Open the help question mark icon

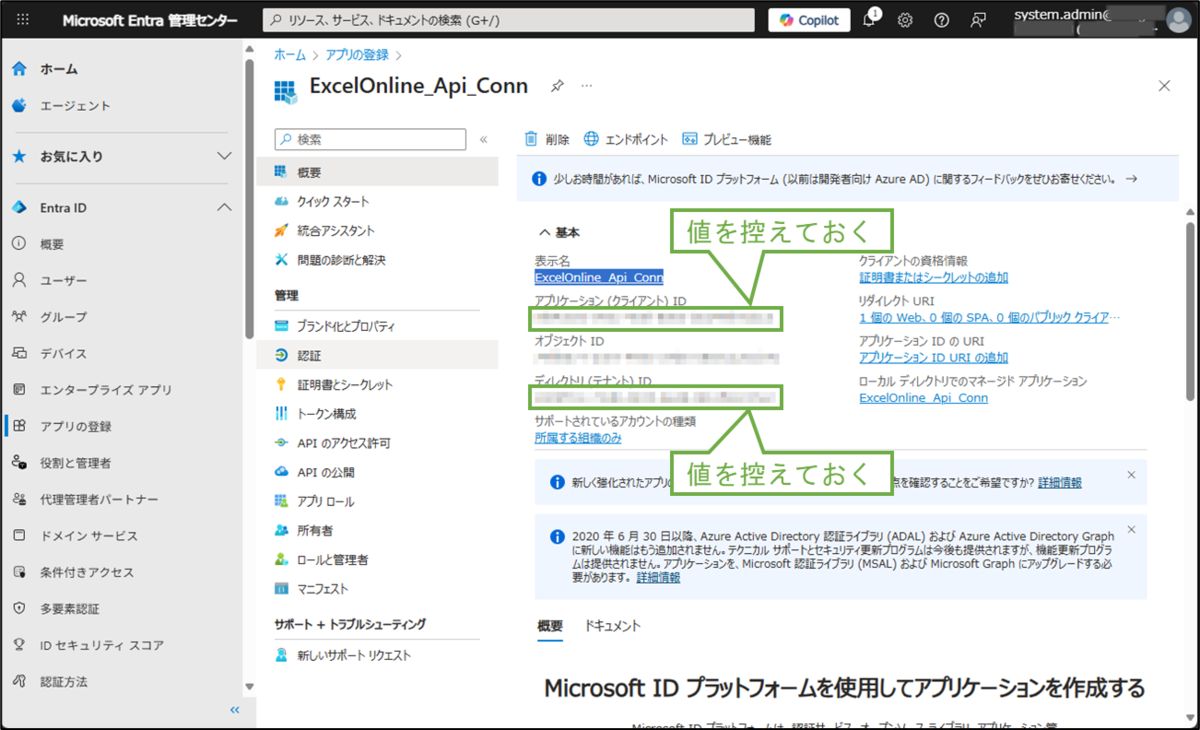pyautogui.click(x=941, y=20)
